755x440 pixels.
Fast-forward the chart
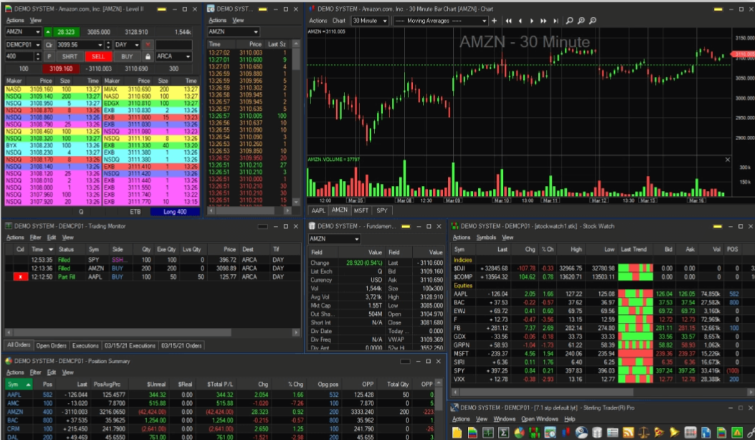544,21
